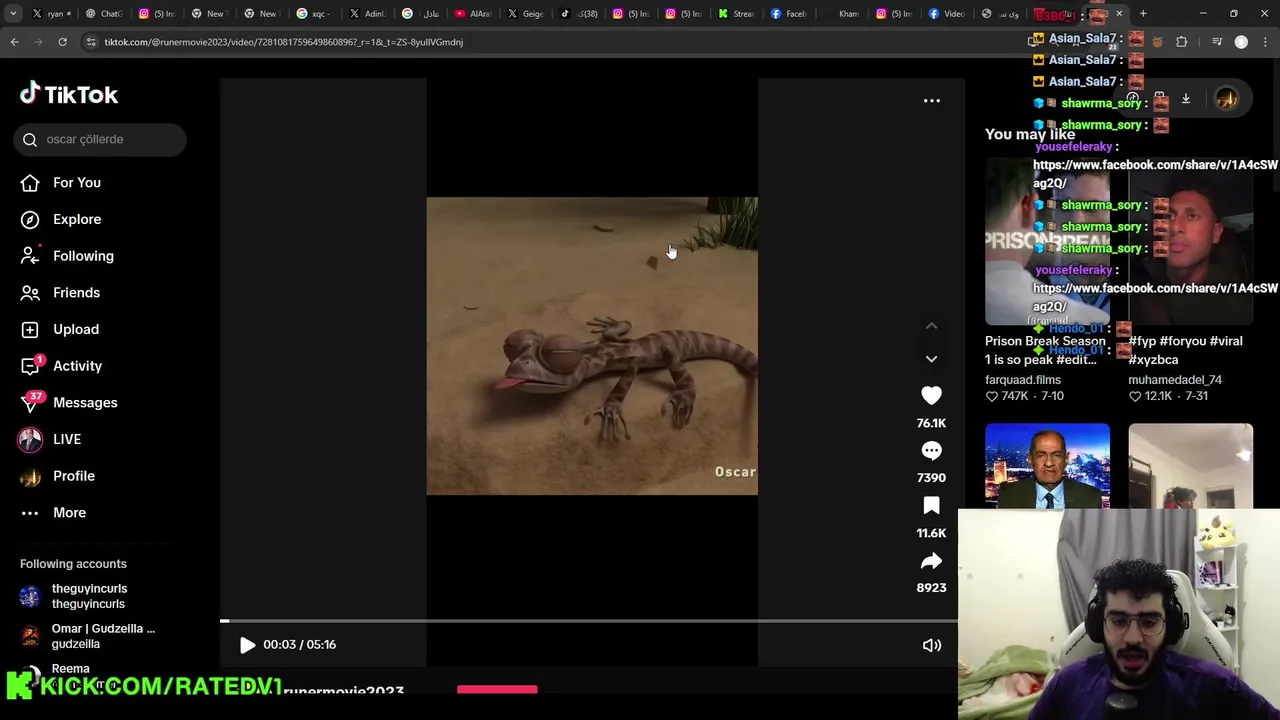Screen dimensions: 1280x720
Task: Click the site info icon in address bar
Action: point(91,42)
